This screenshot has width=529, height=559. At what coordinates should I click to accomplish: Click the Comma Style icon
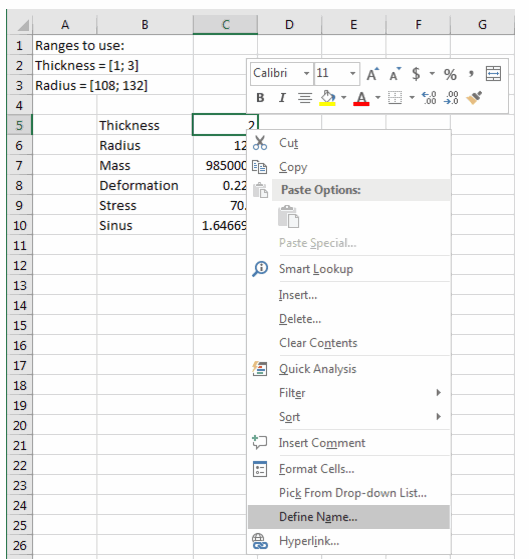click(x=471, y=74)
